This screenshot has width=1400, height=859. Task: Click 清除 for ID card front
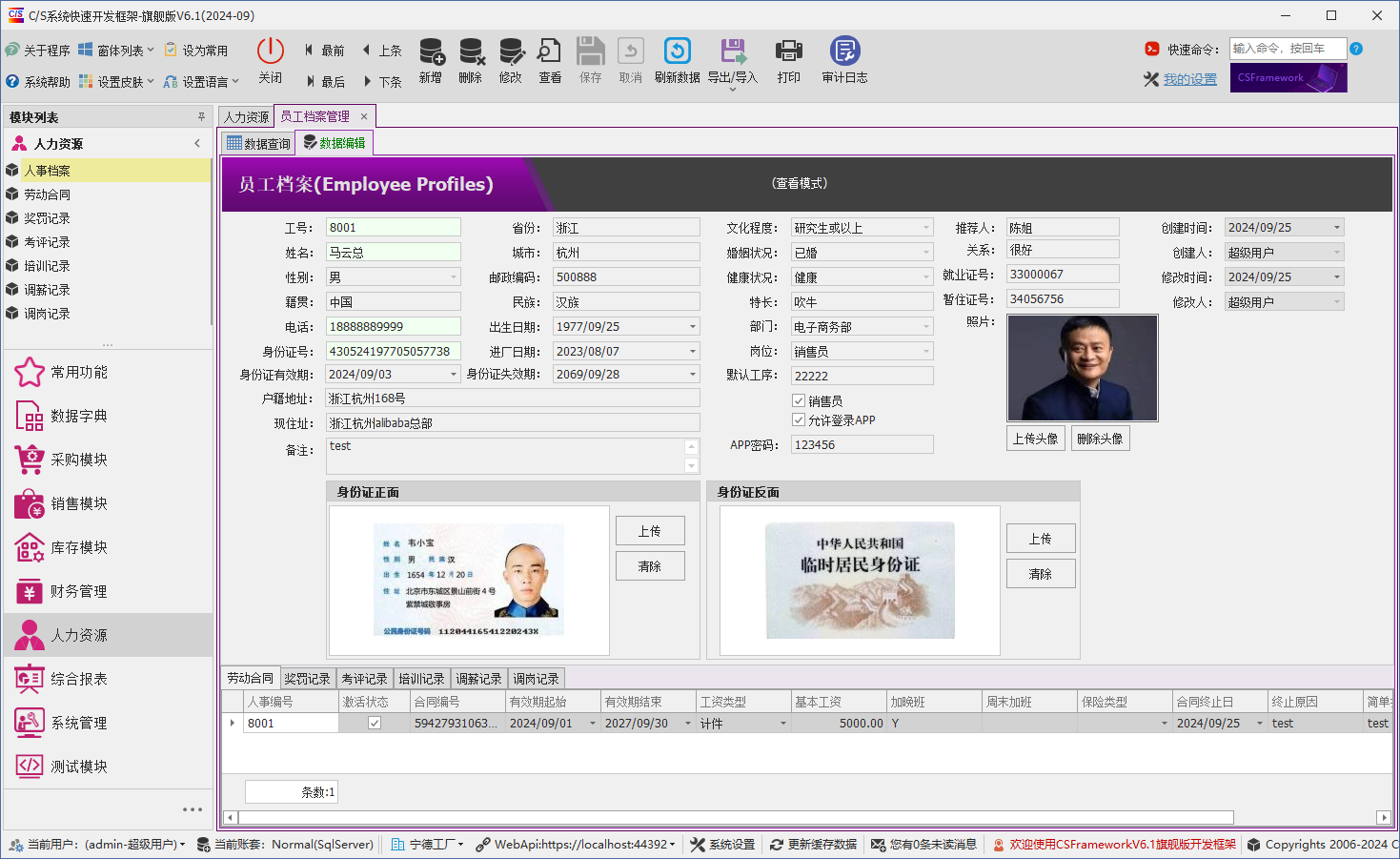point(650,565)
